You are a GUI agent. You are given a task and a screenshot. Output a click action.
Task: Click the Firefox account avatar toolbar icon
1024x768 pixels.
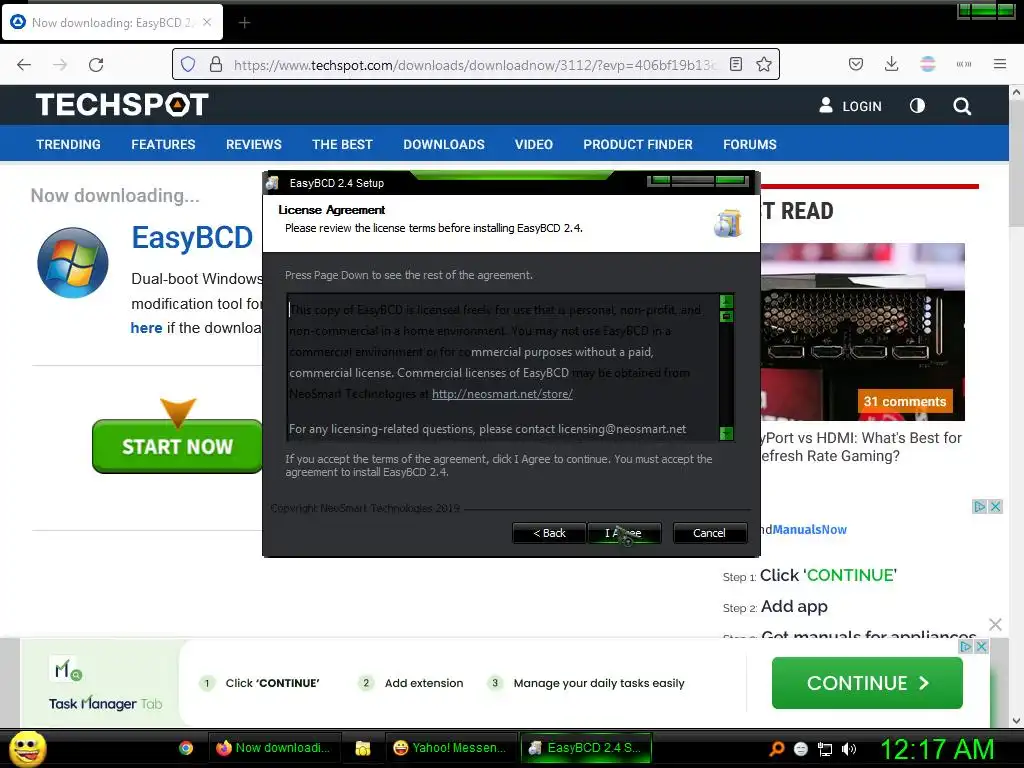(927, 64)
